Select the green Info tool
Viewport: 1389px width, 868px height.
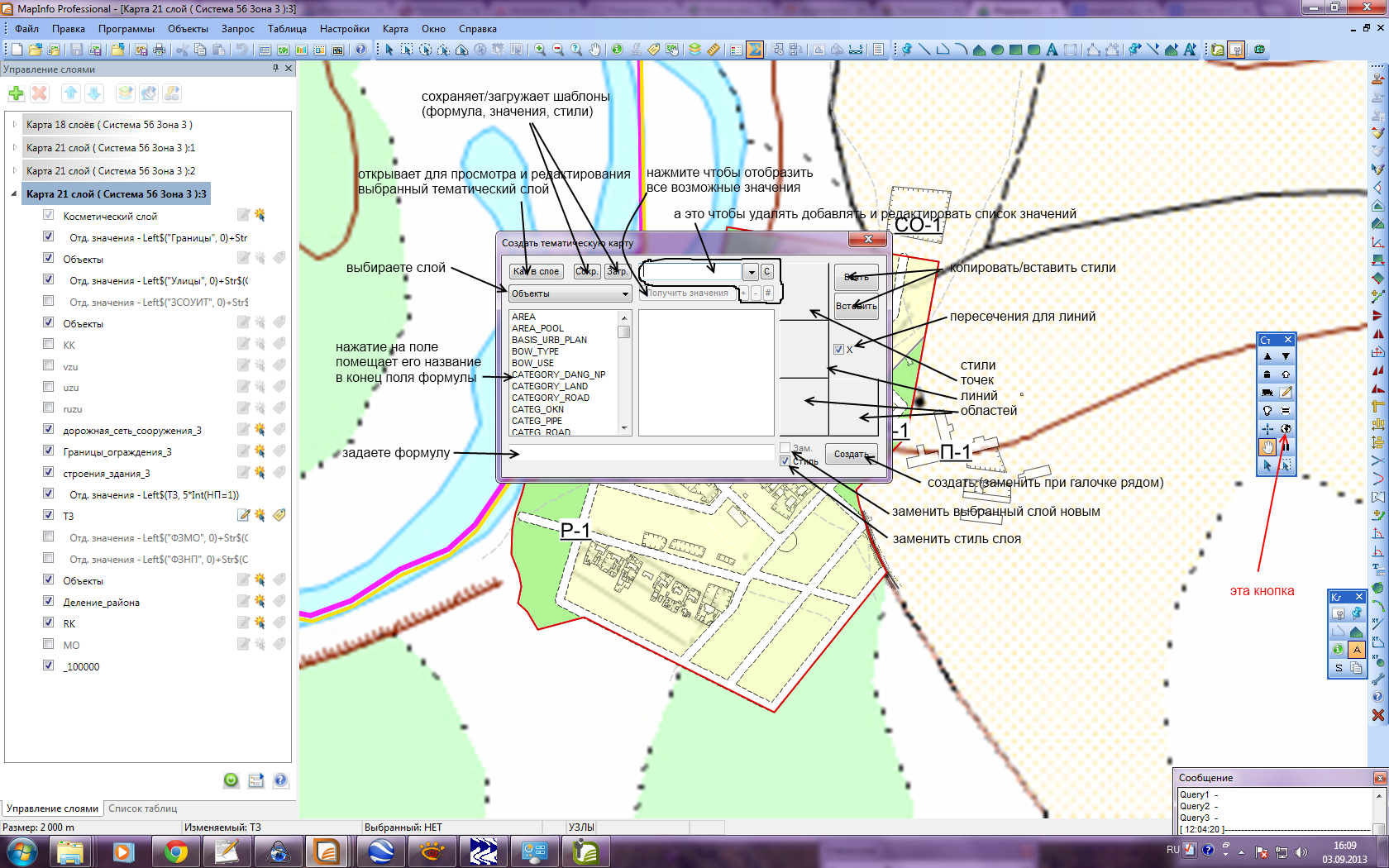point(617,50)
